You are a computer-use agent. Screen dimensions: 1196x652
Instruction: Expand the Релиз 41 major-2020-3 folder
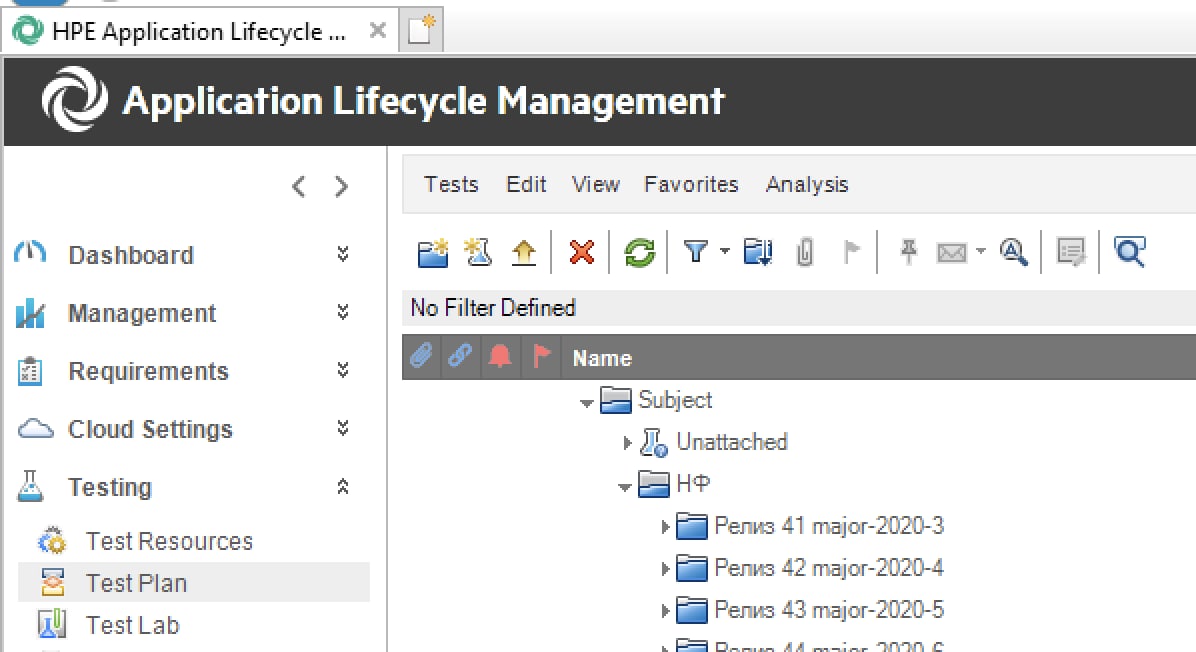[664, 526]
